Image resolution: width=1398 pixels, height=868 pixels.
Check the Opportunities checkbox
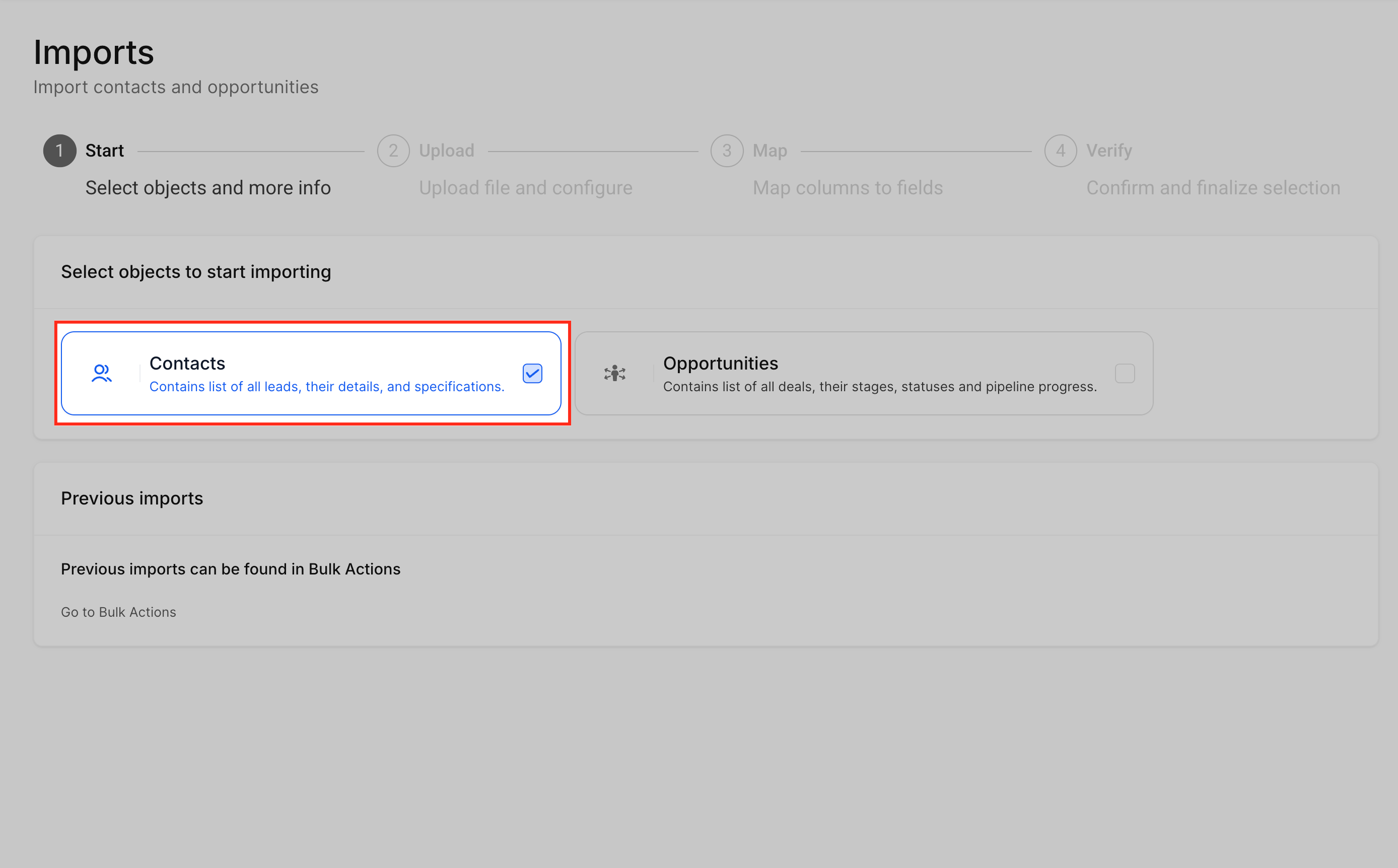tap(1125, 374)
